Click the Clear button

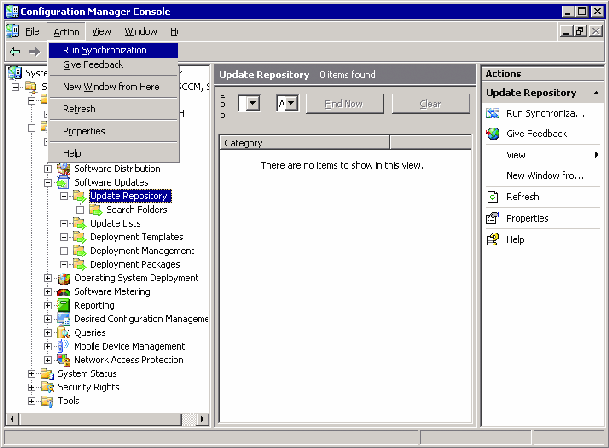pyautogui.click(x=430, y=104)
